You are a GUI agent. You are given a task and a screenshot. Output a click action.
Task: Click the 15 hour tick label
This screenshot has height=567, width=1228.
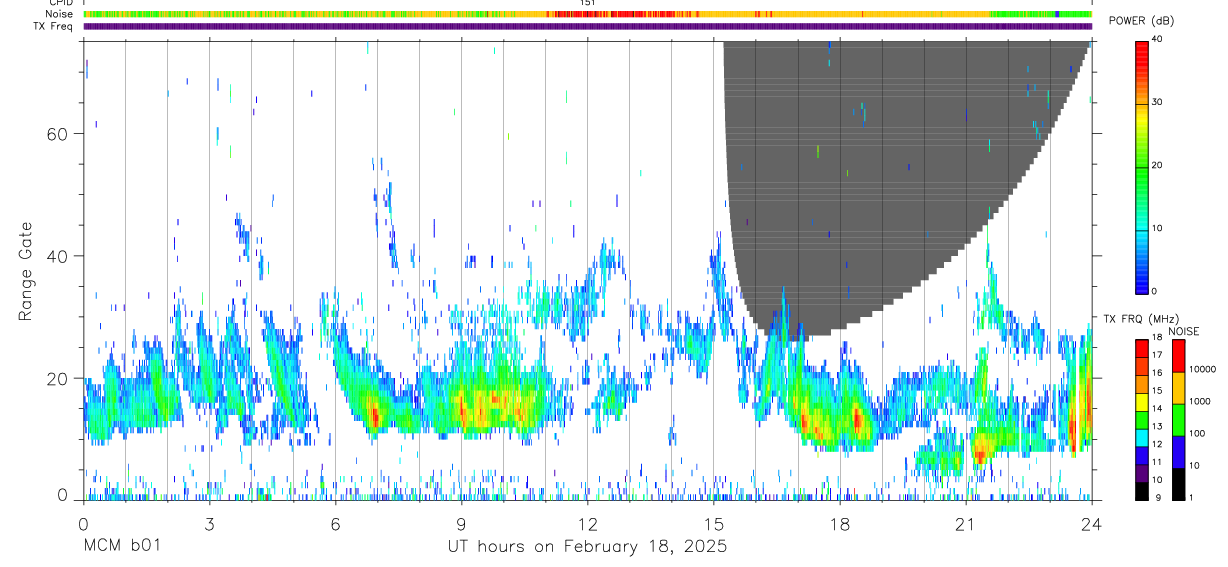tap(713, 524)
